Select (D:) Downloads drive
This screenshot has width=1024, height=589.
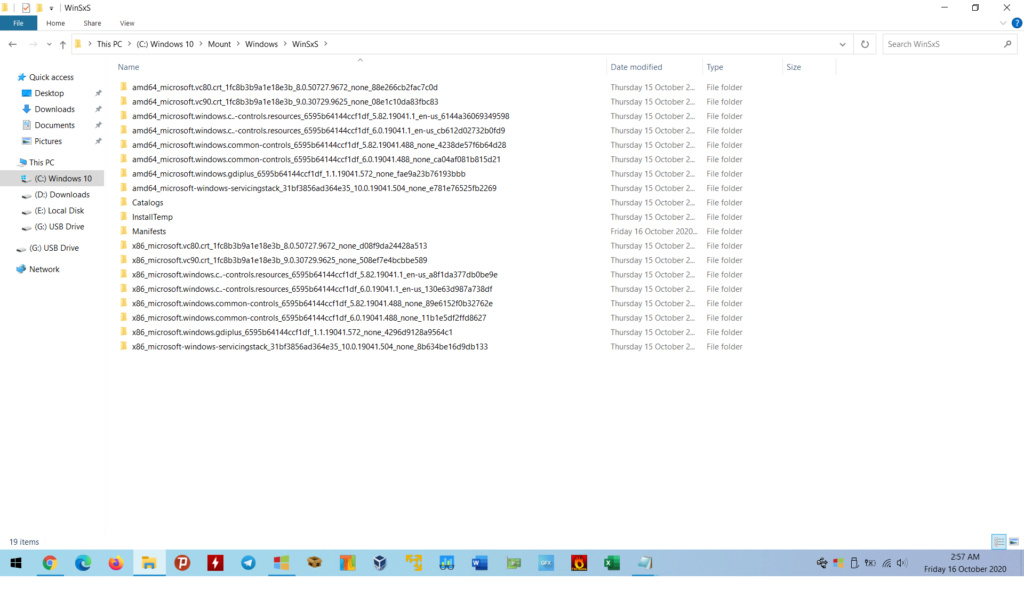tap(61, 195)
